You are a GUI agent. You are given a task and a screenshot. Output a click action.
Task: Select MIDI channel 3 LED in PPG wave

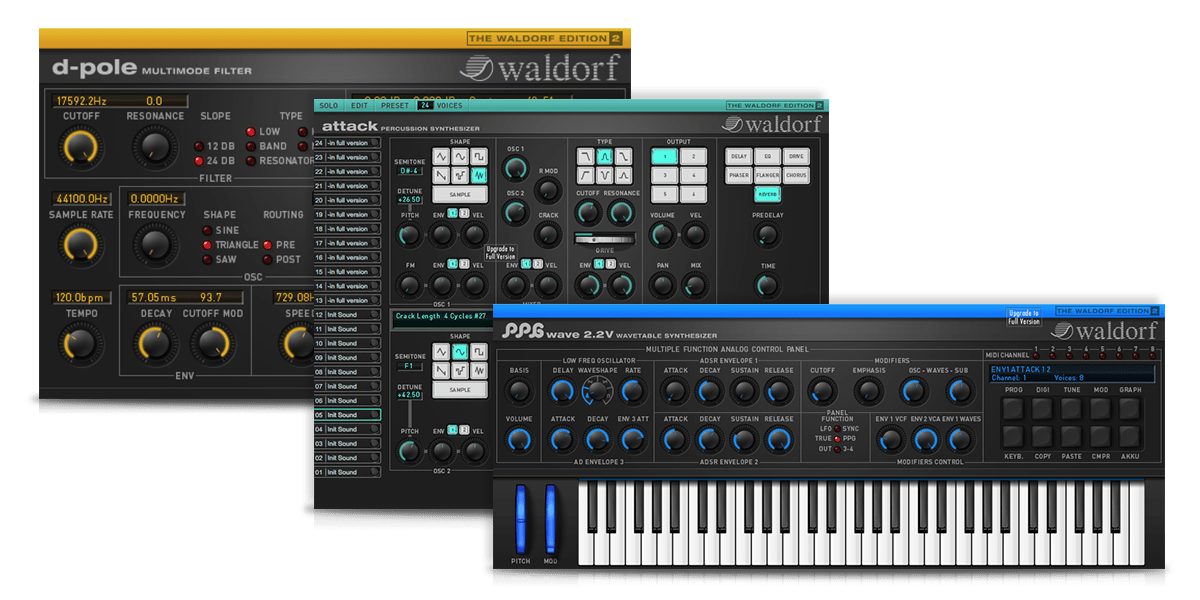1069,354
